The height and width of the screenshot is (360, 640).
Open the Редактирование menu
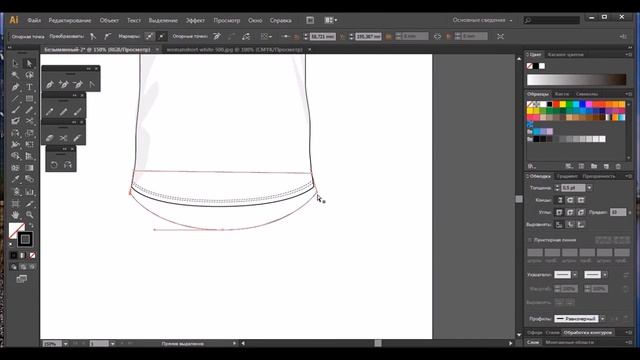70,20
